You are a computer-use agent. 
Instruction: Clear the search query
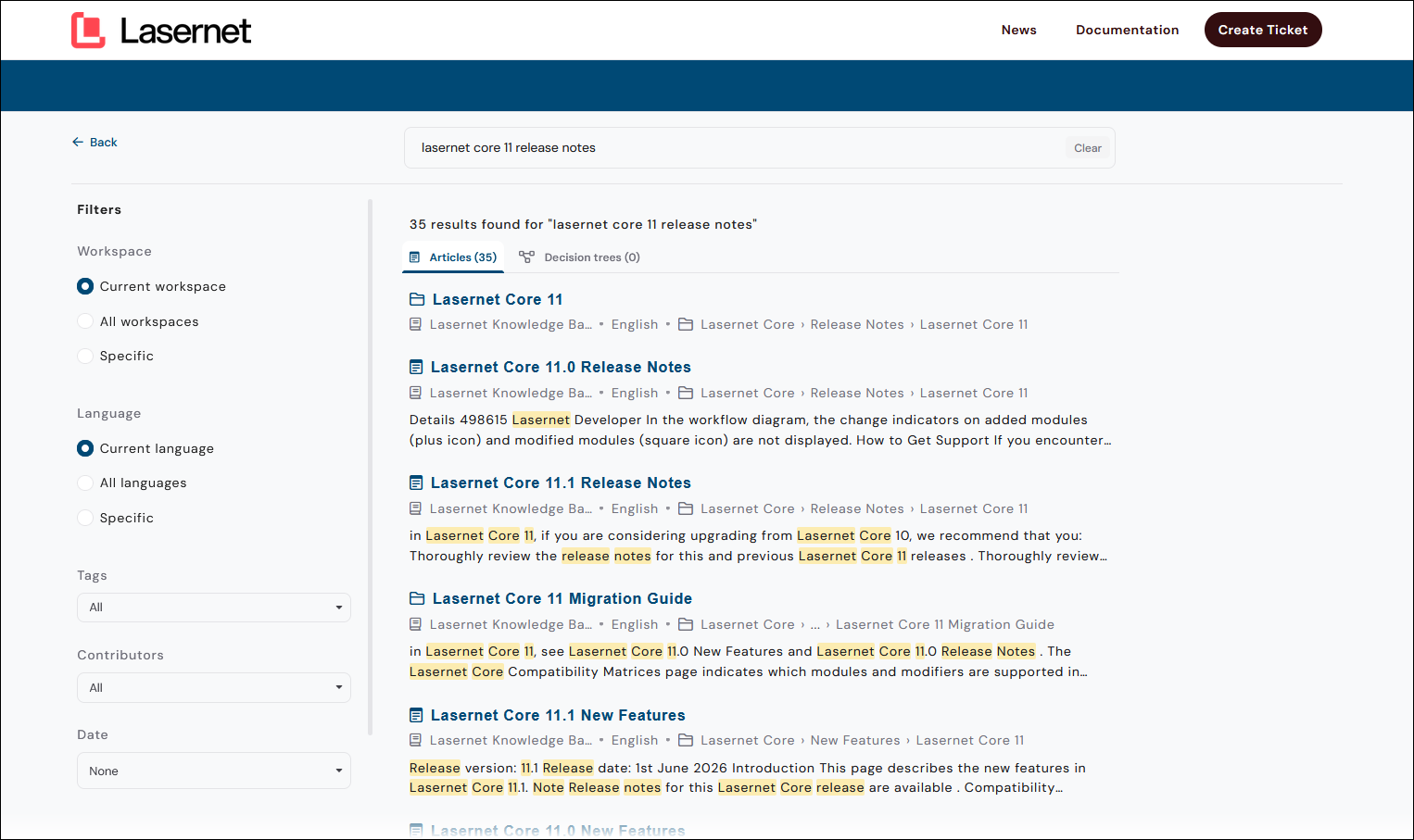1088,148
